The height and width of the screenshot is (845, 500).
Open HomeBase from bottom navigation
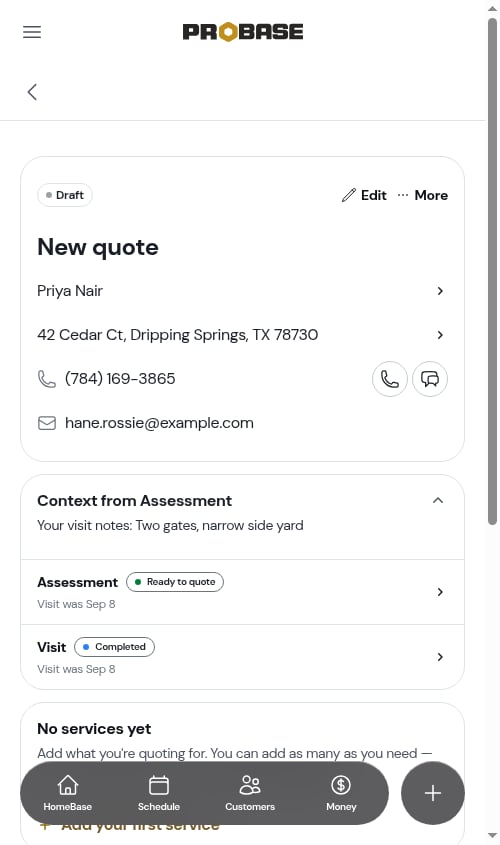tap(68, 793)
